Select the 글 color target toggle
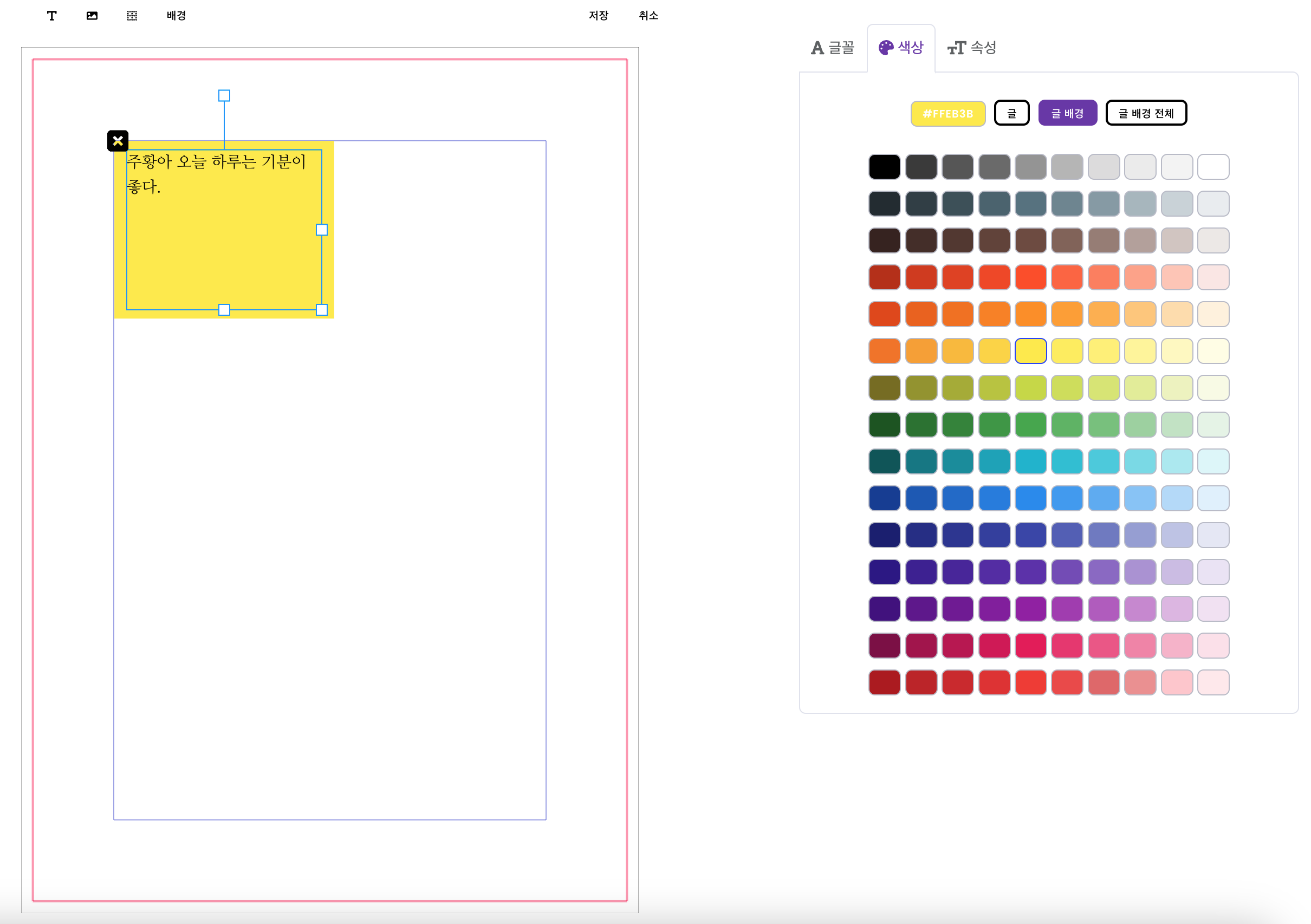Screen dimensions: 1311x924 click(x=1011, y=113)
